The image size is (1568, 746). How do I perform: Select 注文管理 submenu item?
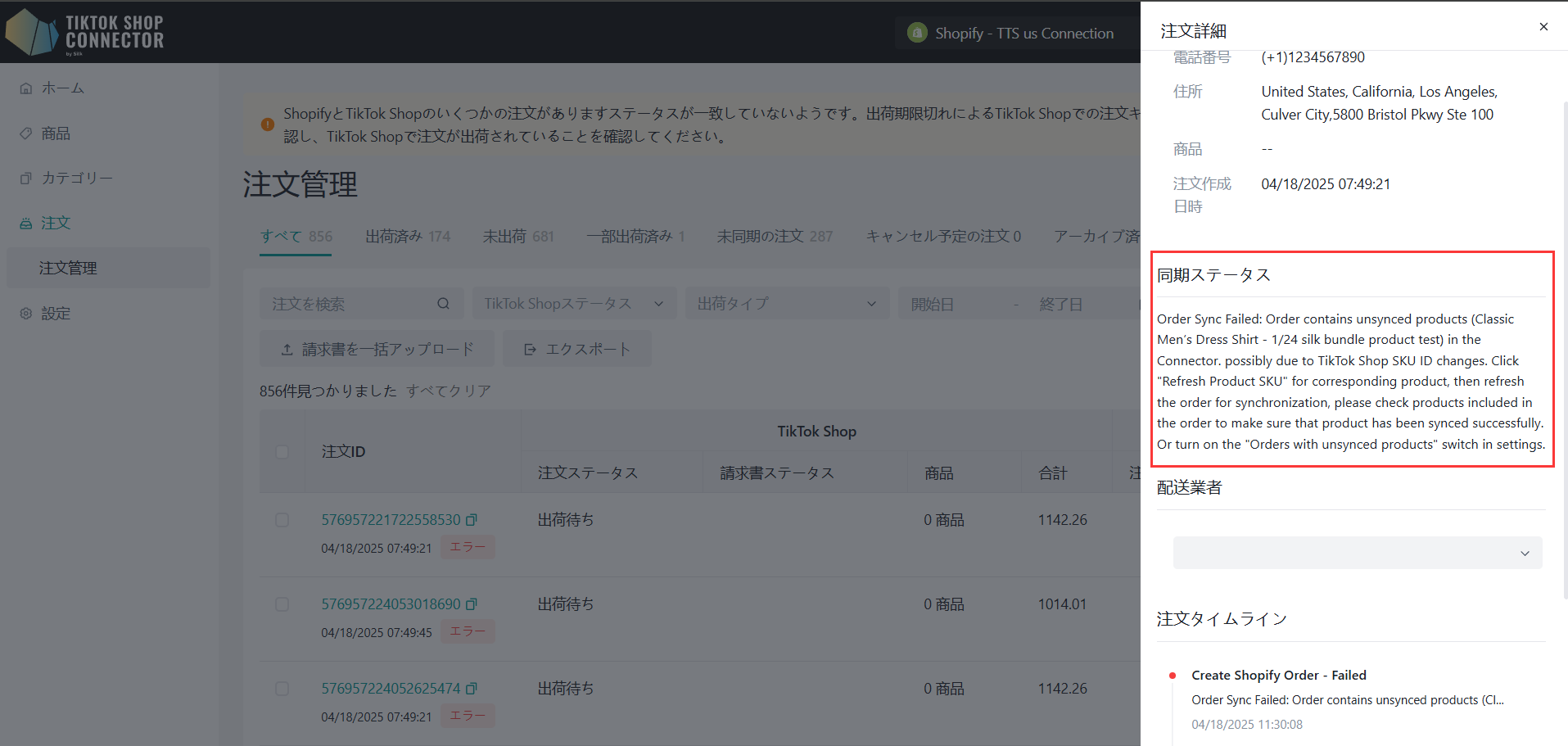point(108,268)
